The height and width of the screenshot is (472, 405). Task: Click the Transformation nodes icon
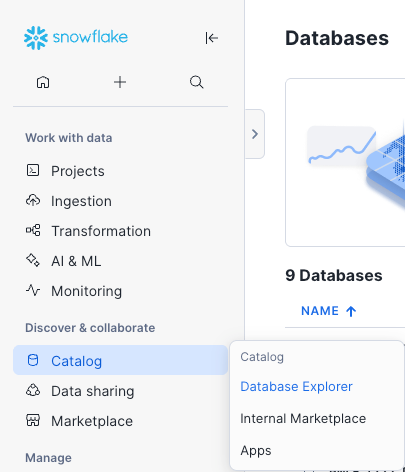click(33, 230)
